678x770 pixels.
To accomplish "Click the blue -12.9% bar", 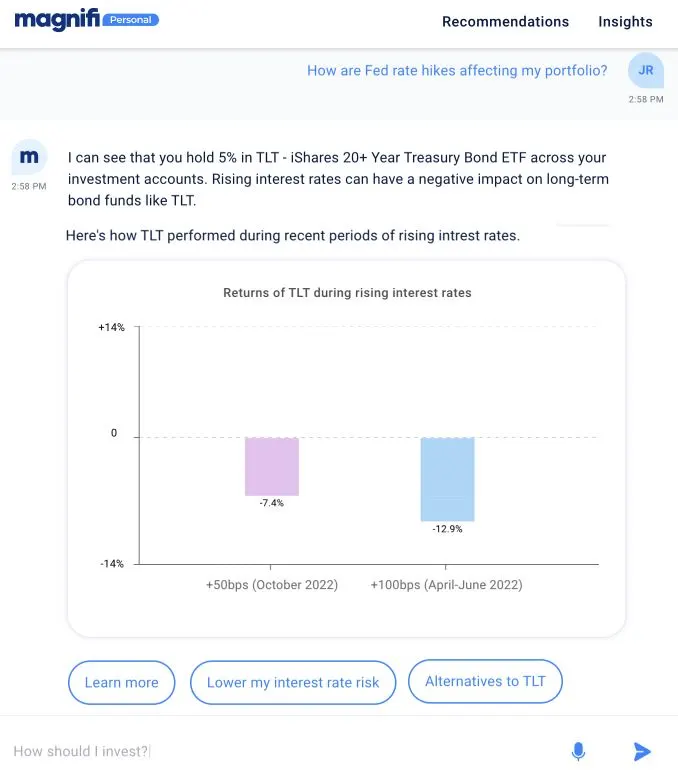I will (447, 479).
